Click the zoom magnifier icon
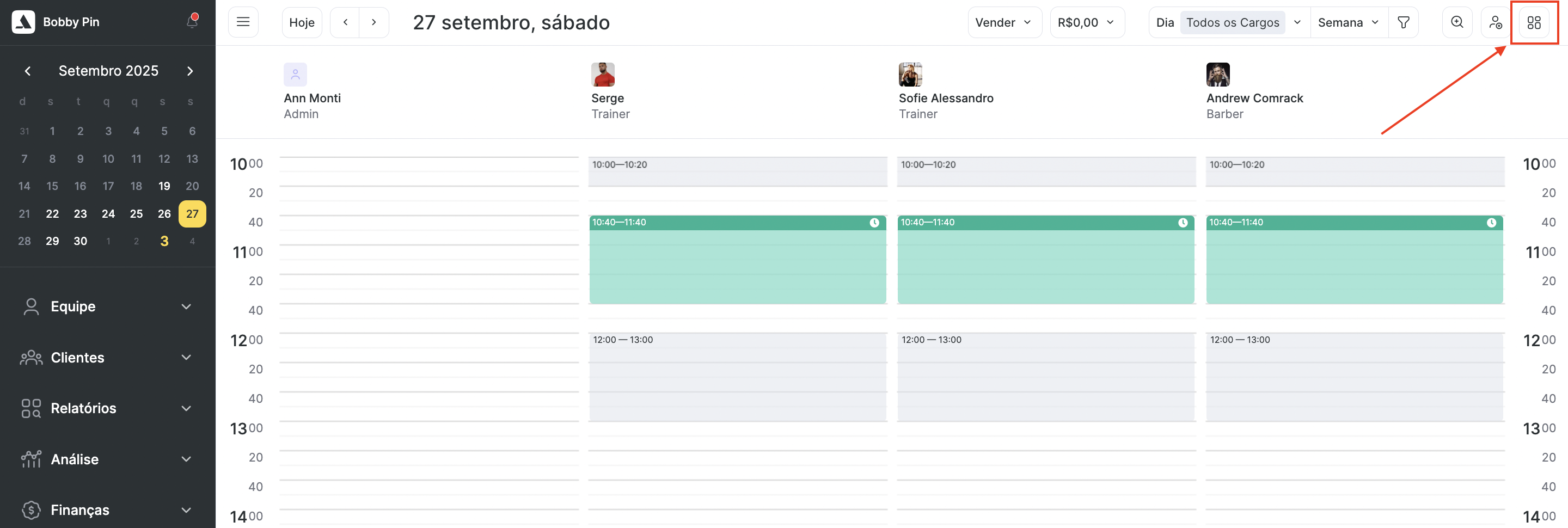 [x=1456, y=22]
